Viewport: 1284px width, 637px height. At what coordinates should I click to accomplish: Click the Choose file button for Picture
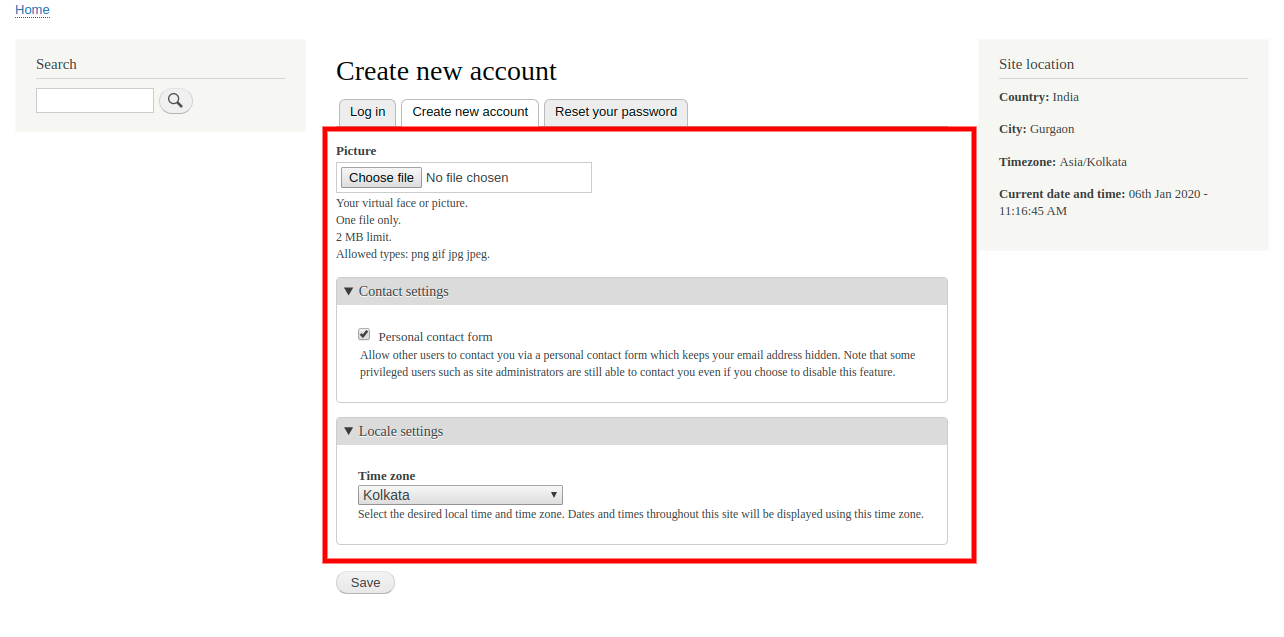(x=380, y=177)
